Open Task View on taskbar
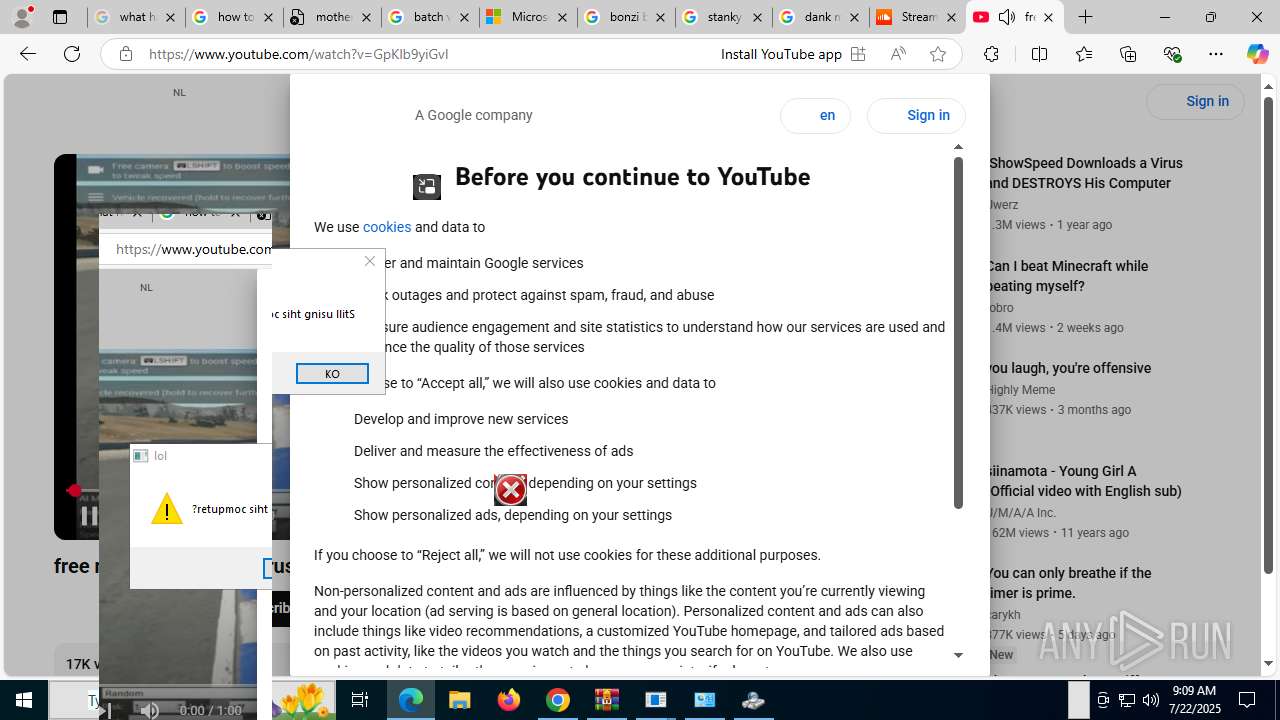 tap(360, 700)
